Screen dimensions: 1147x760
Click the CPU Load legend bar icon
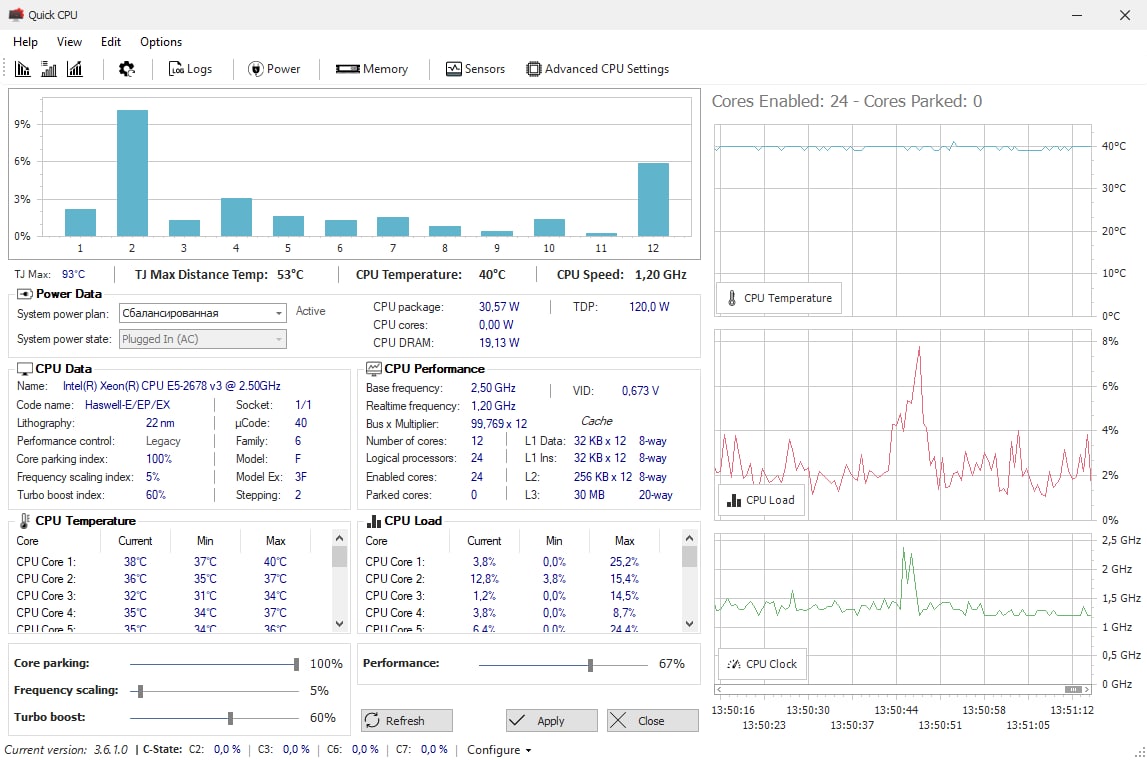(x=734, y=500)
